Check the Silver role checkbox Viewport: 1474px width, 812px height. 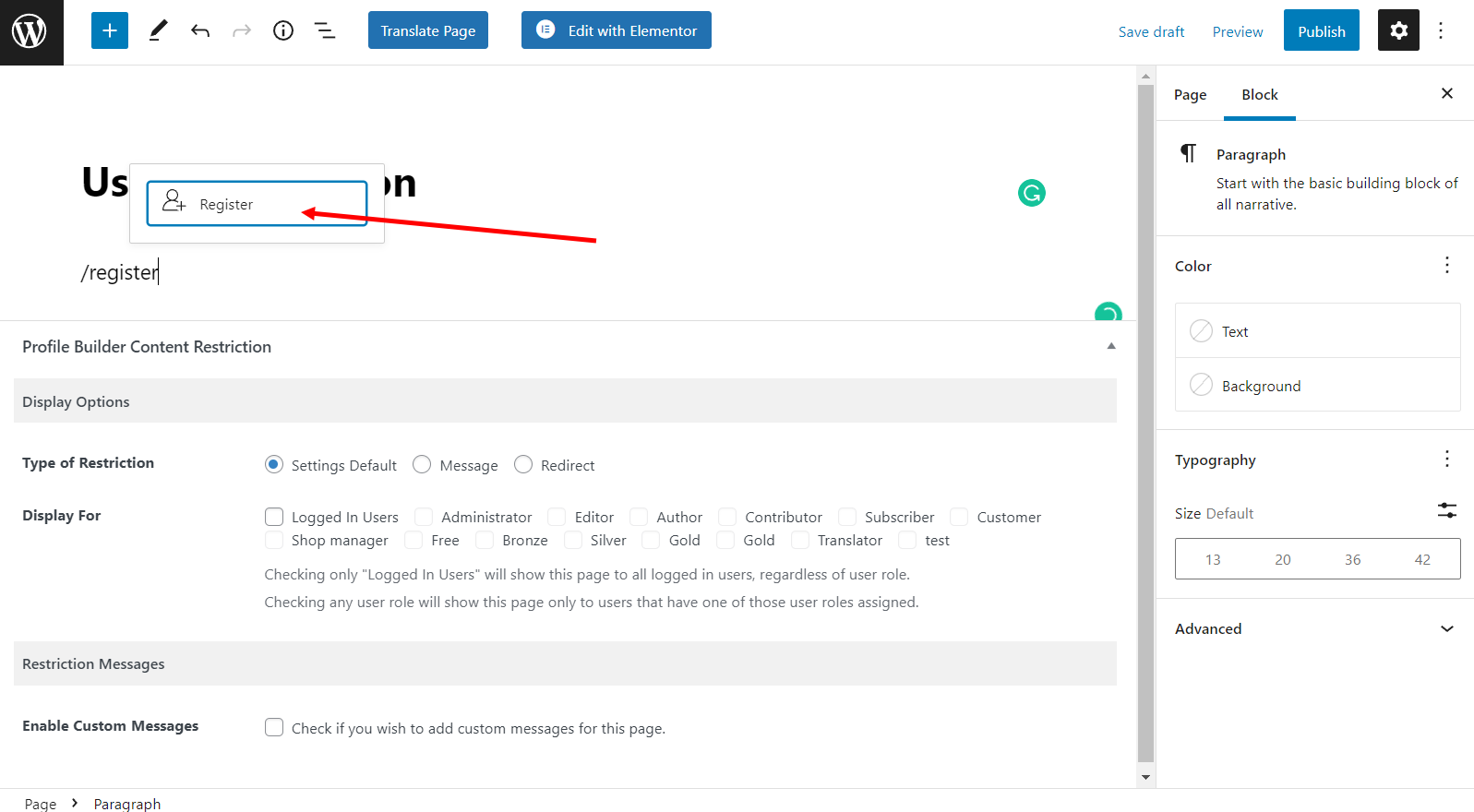coord(573,540)
